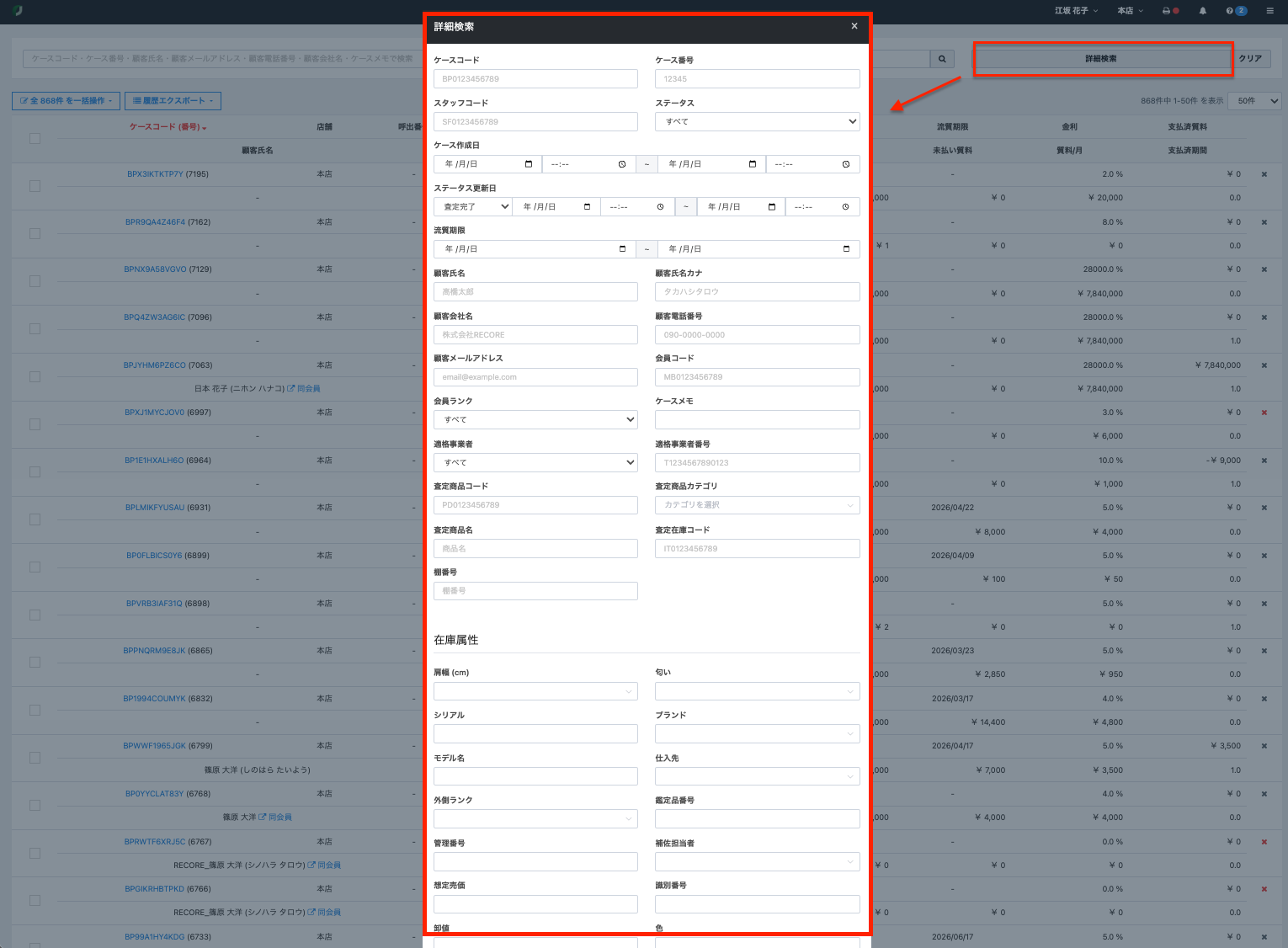The width and height of the screenshot is (1288, 948).
Task: Open time picker for ケース作成日 start time
Action: (622, 164)
